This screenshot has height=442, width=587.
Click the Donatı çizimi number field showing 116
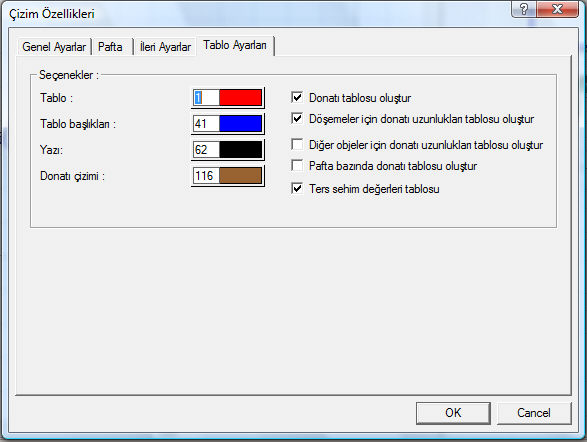206,176
